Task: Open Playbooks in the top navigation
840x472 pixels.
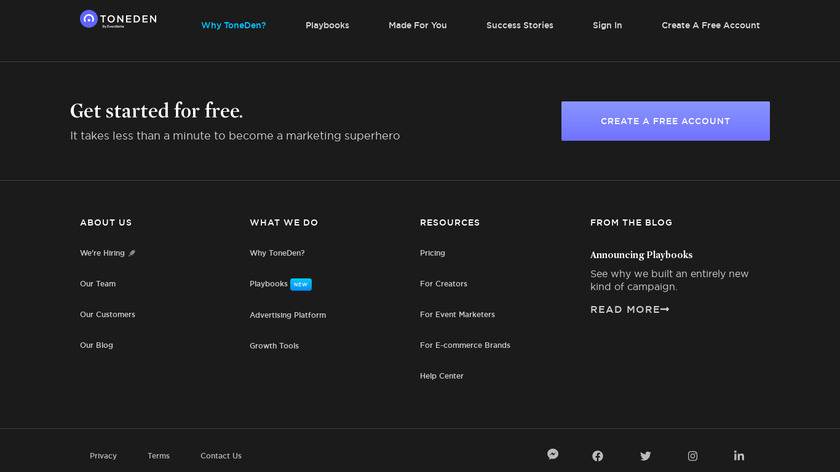Action: 327,25
